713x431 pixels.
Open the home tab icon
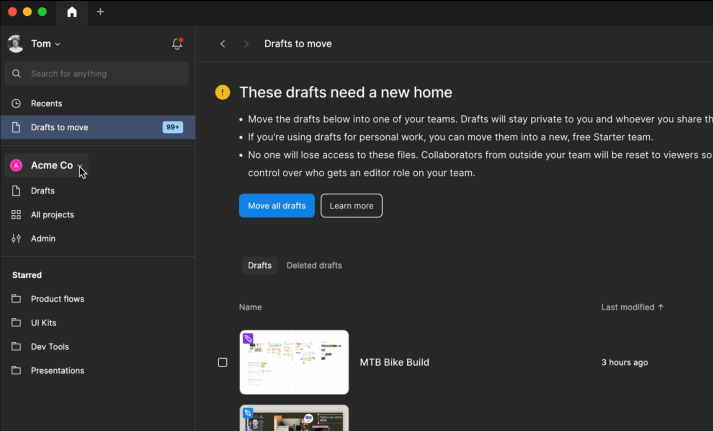[x=72, y=12]
